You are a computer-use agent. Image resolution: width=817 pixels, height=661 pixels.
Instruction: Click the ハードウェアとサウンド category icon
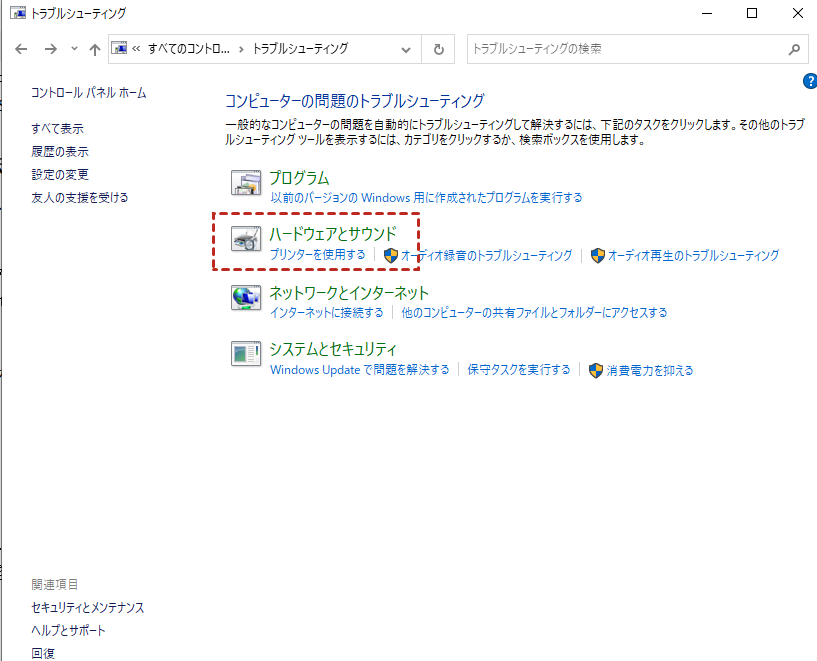[x=246, y=239]
